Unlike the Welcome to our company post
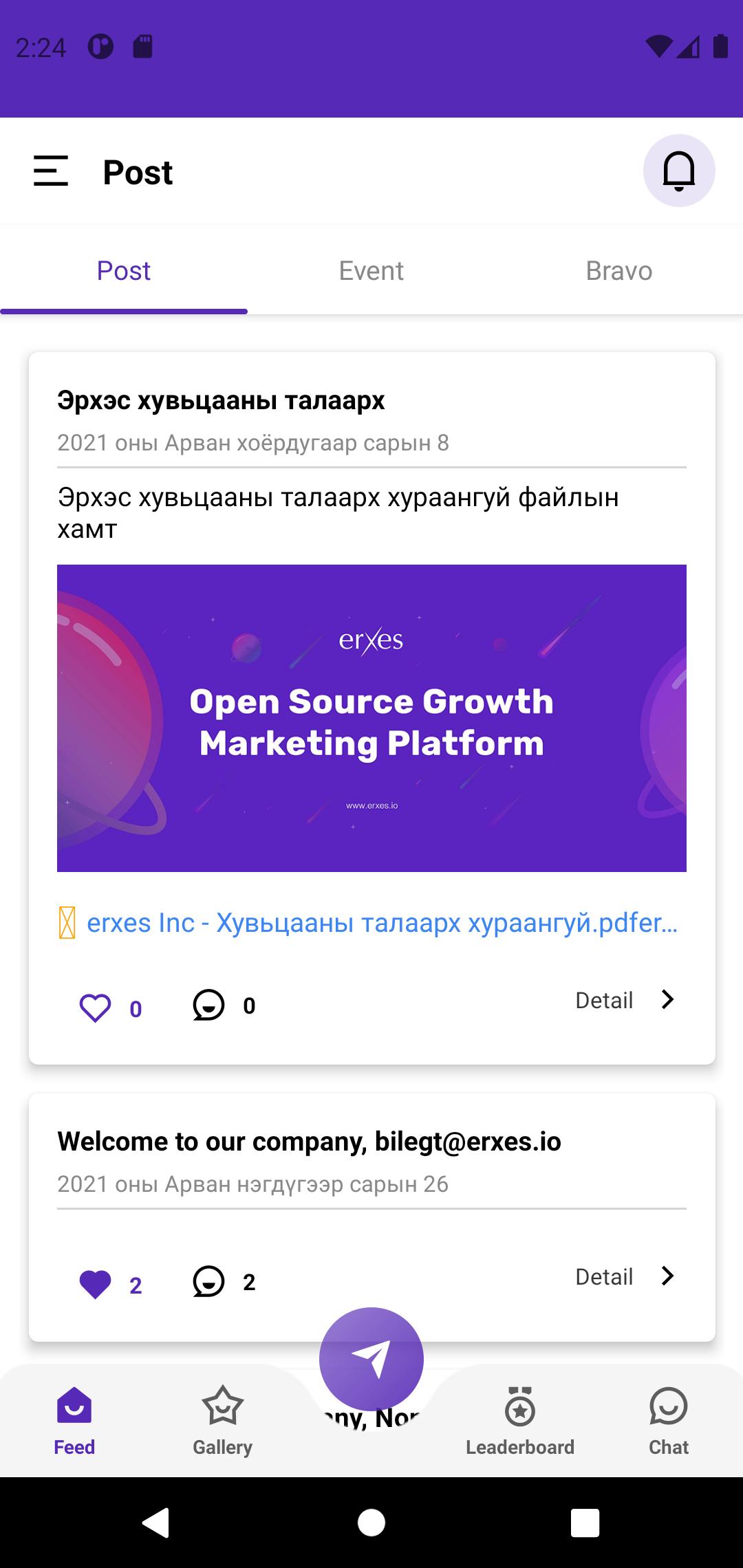 (x=95, y=1285)
